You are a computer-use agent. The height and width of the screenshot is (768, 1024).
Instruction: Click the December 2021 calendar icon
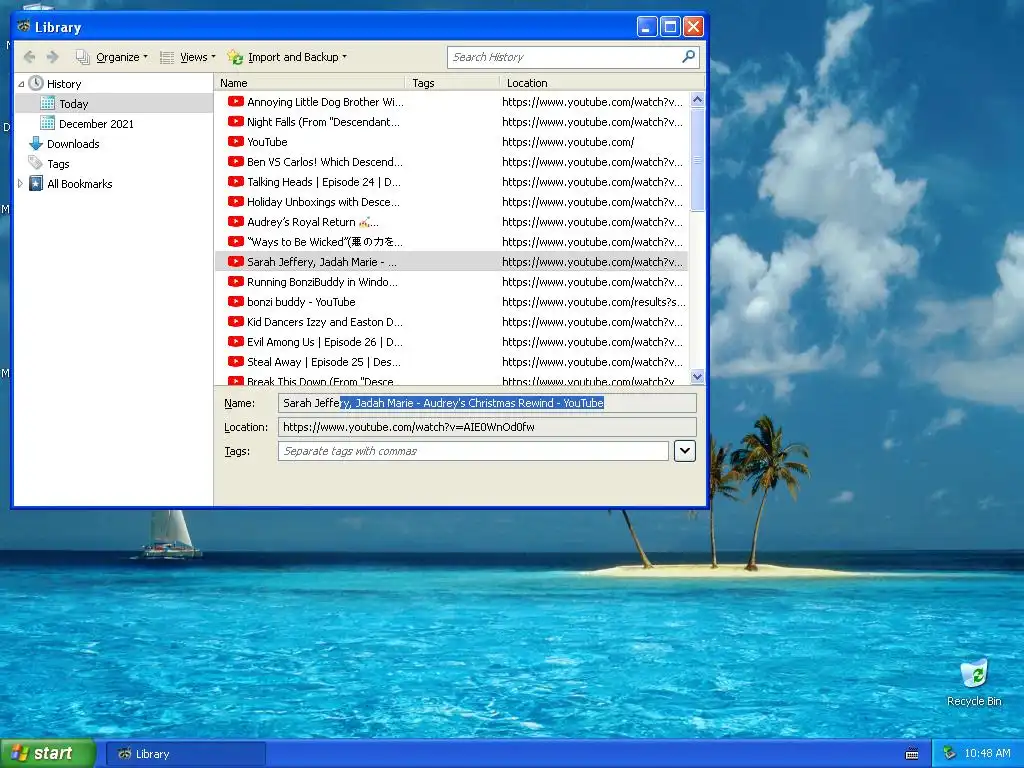click(48, 123)
